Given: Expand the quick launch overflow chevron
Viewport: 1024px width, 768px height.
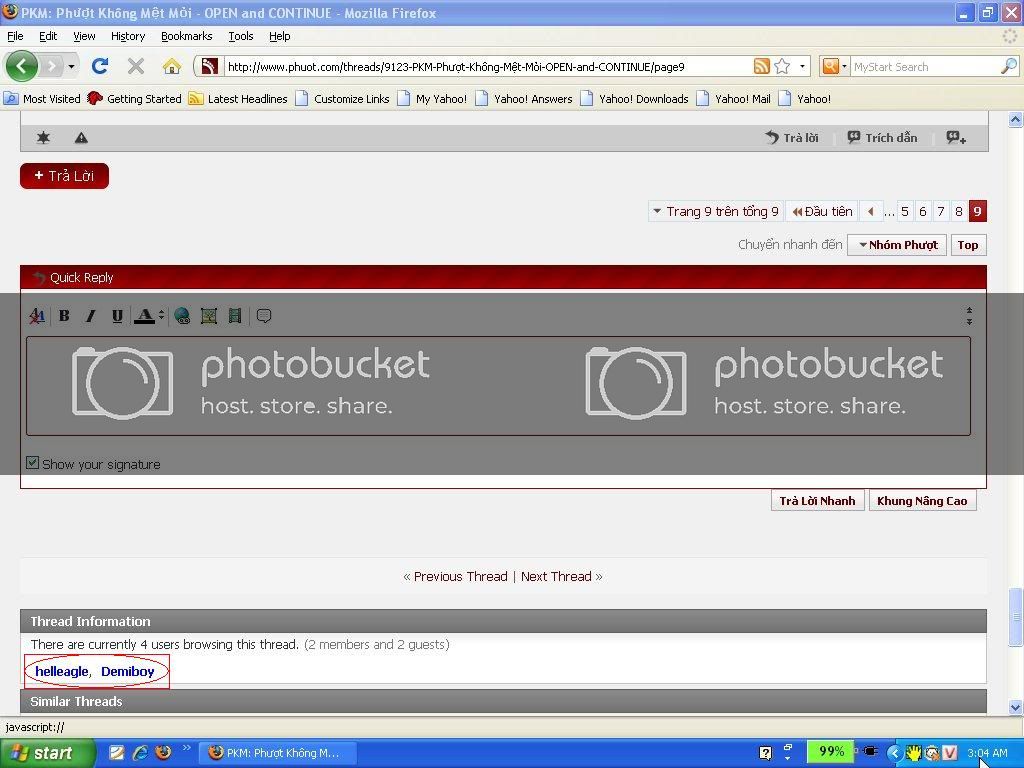Looking at the screenshot, I should (187, 748).
